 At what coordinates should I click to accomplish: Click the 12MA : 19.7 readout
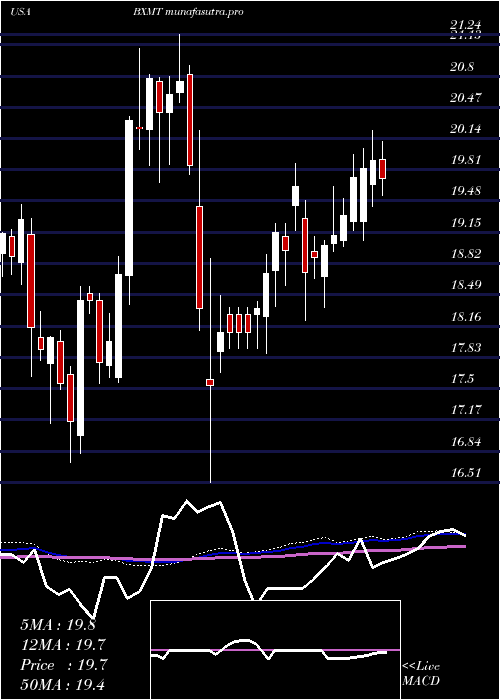pyautogui.click(x=64, y=645)
